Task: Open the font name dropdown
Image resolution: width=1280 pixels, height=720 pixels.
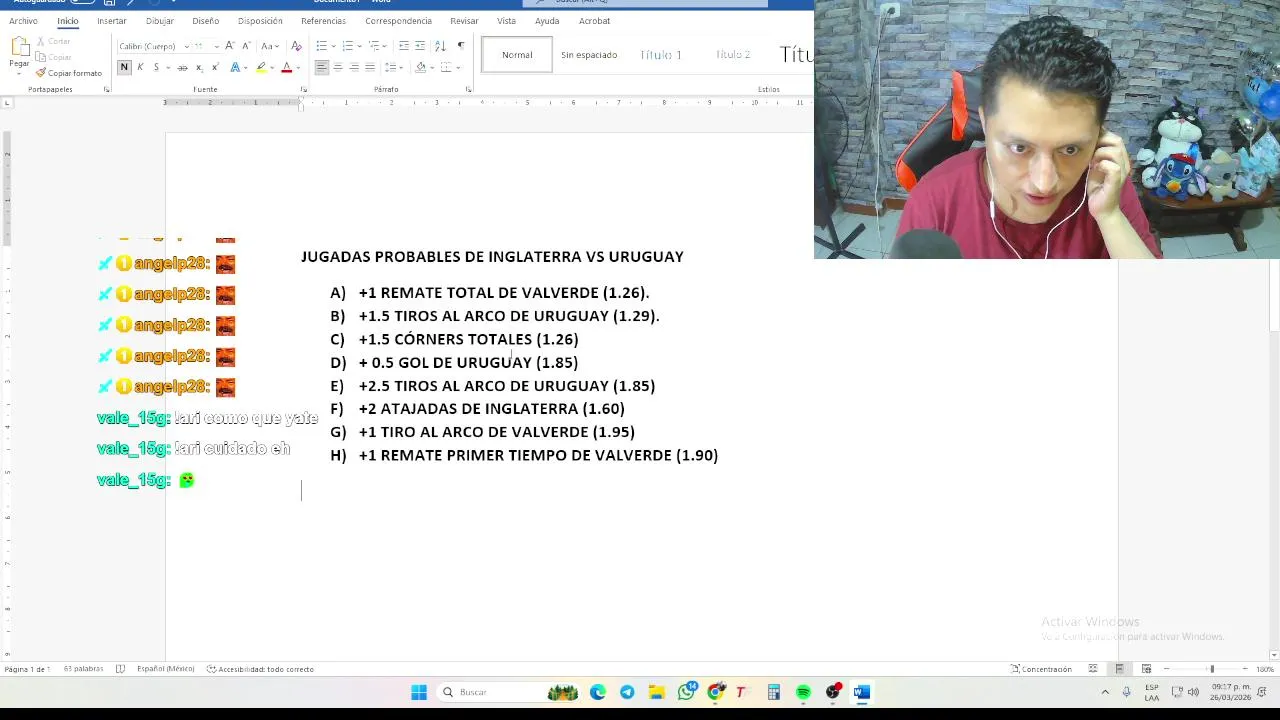Action: tap(186, 46)
